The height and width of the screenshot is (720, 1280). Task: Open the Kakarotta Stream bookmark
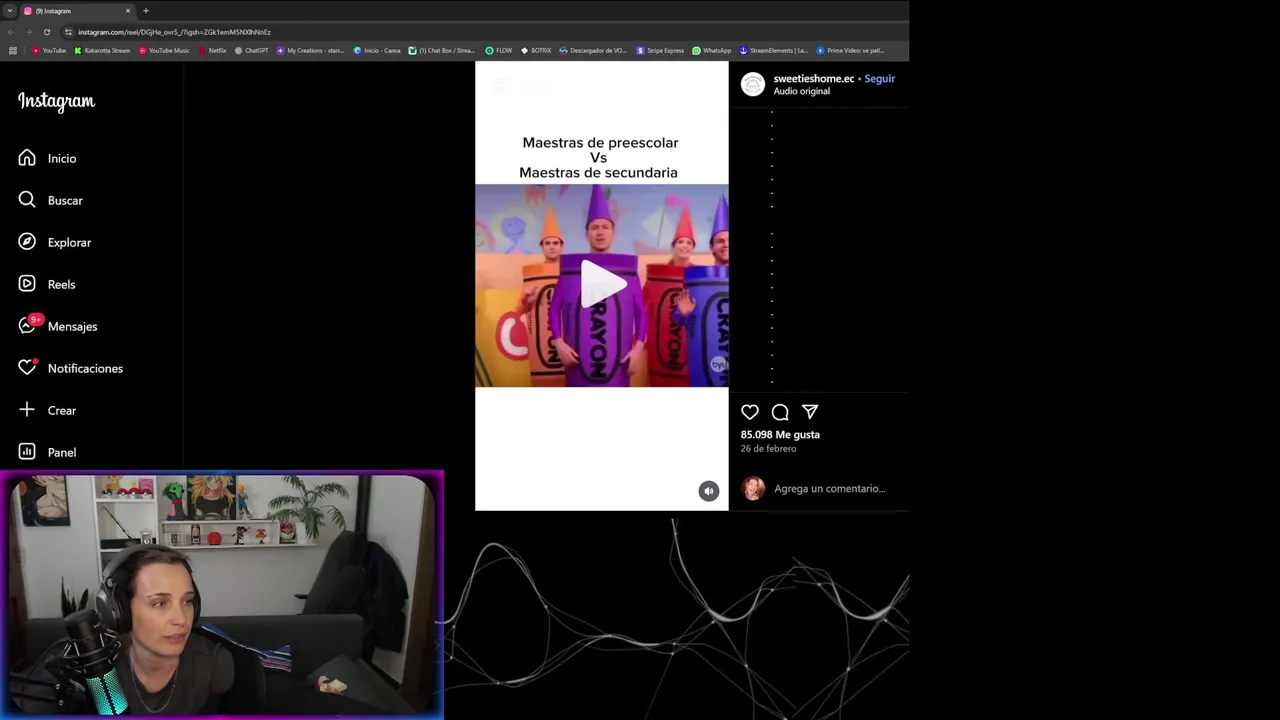(102, 50)
